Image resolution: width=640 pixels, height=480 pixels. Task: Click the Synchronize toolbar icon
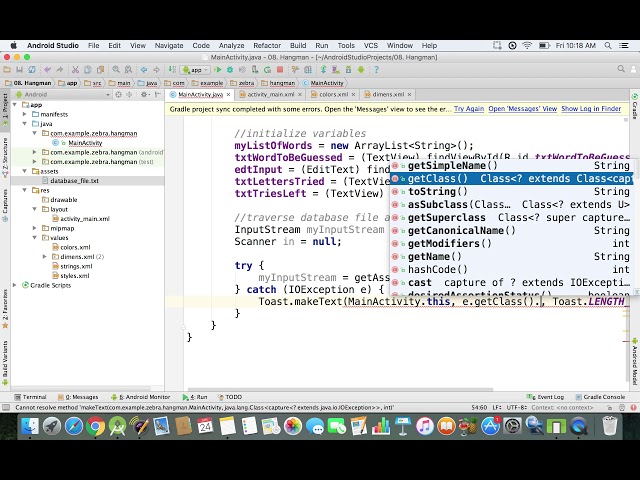tap(32, 70)
